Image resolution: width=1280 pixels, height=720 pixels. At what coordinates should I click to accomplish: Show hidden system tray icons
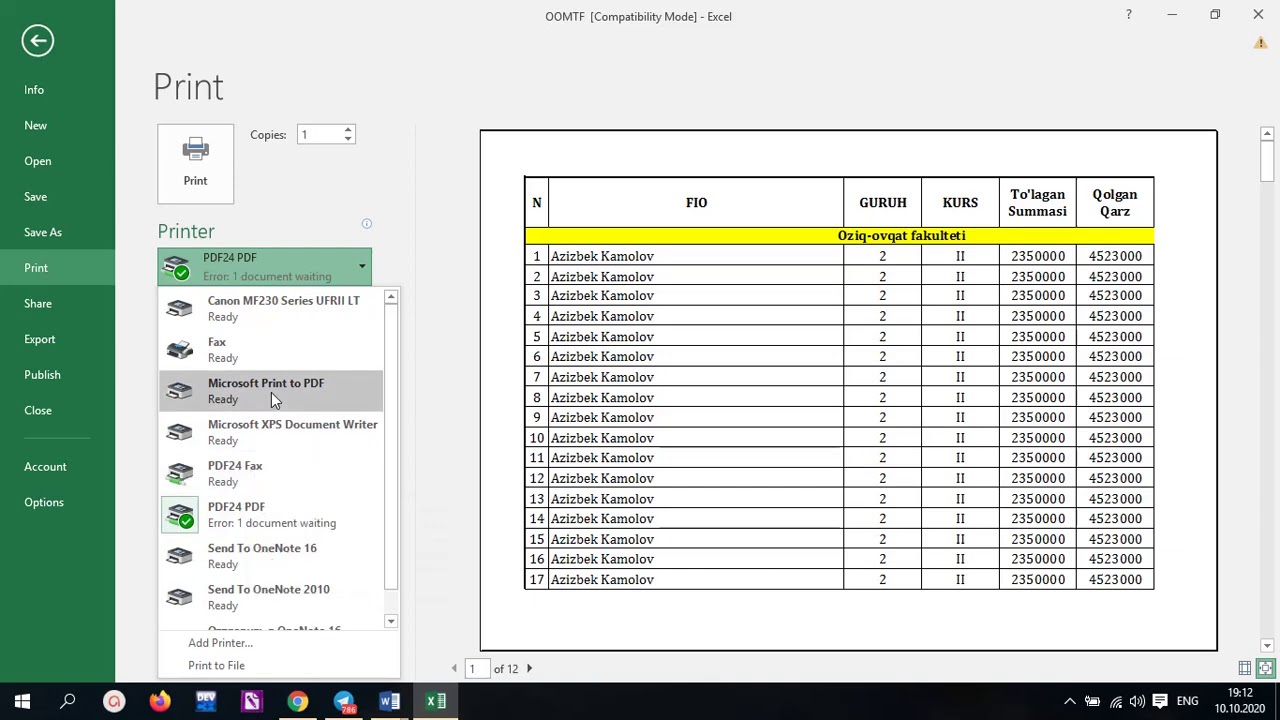point(1069,702)
